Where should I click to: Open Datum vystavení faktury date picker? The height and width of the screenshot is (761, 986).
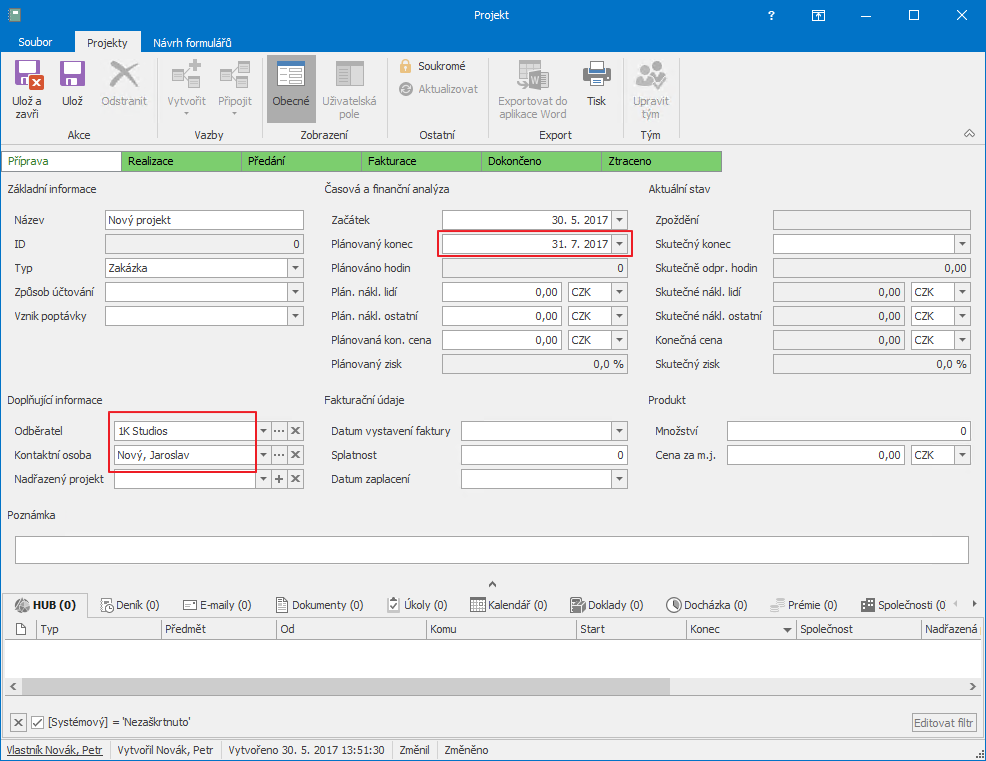(x=619, y=431)
